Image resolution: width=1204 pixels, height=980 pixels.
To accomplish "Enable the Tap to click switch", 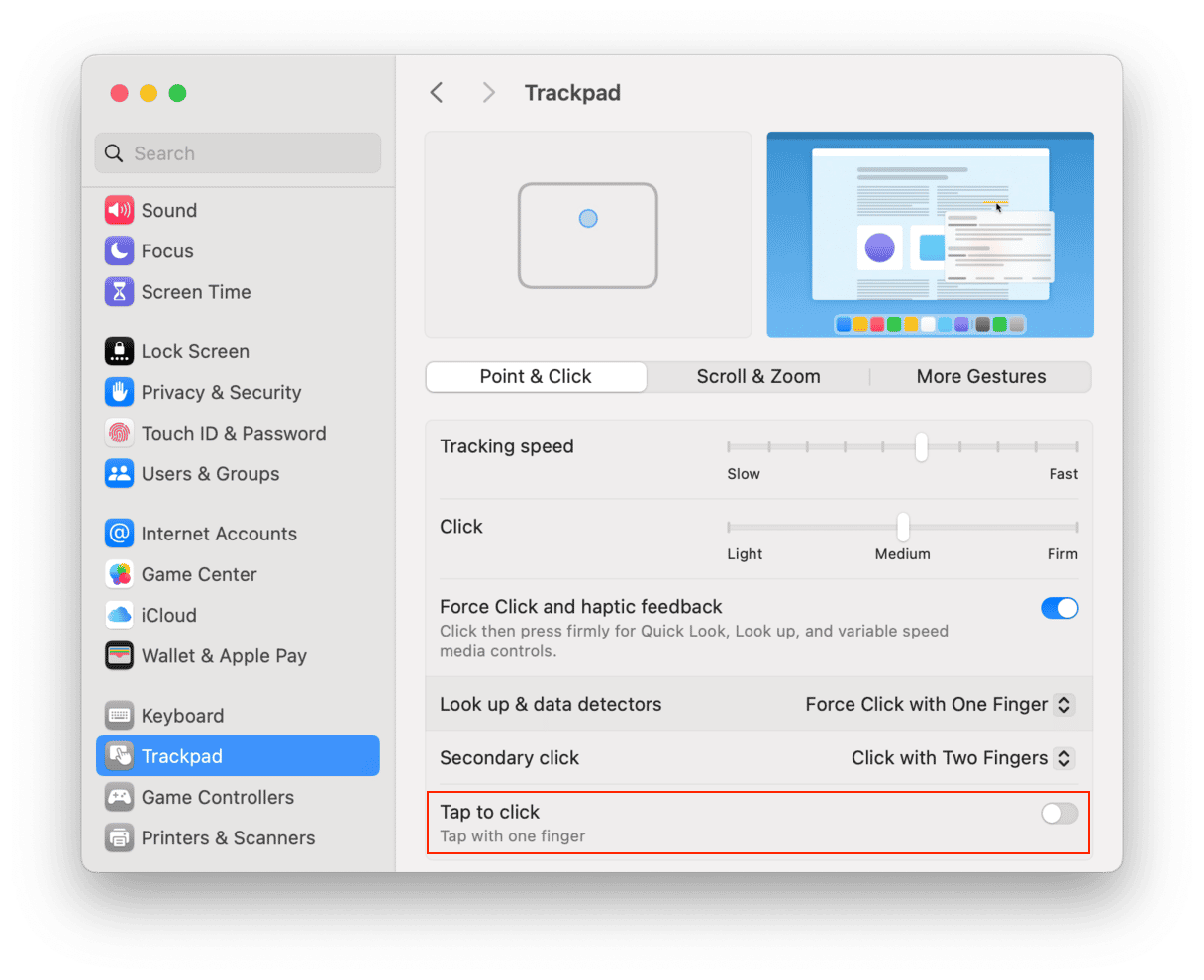I will tap(1058, 814).
